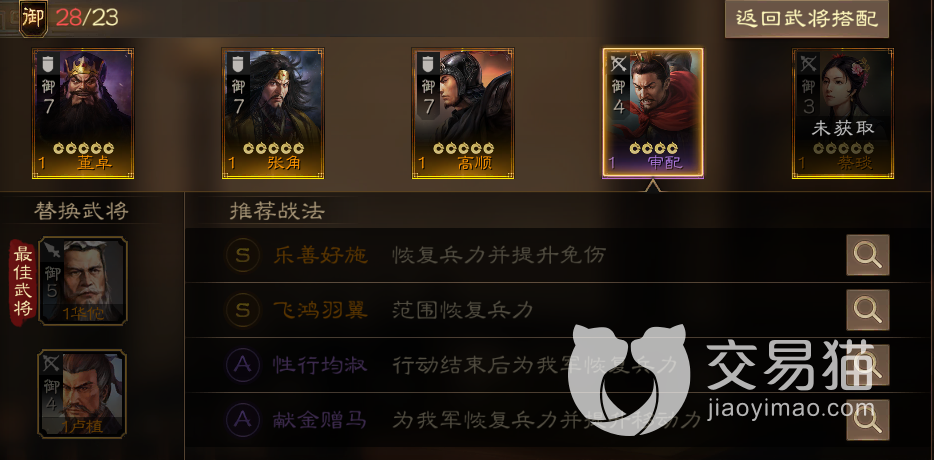Click the magnifier icon for 飞鸿羽翼
934x460 pixels.
(868, 310)
